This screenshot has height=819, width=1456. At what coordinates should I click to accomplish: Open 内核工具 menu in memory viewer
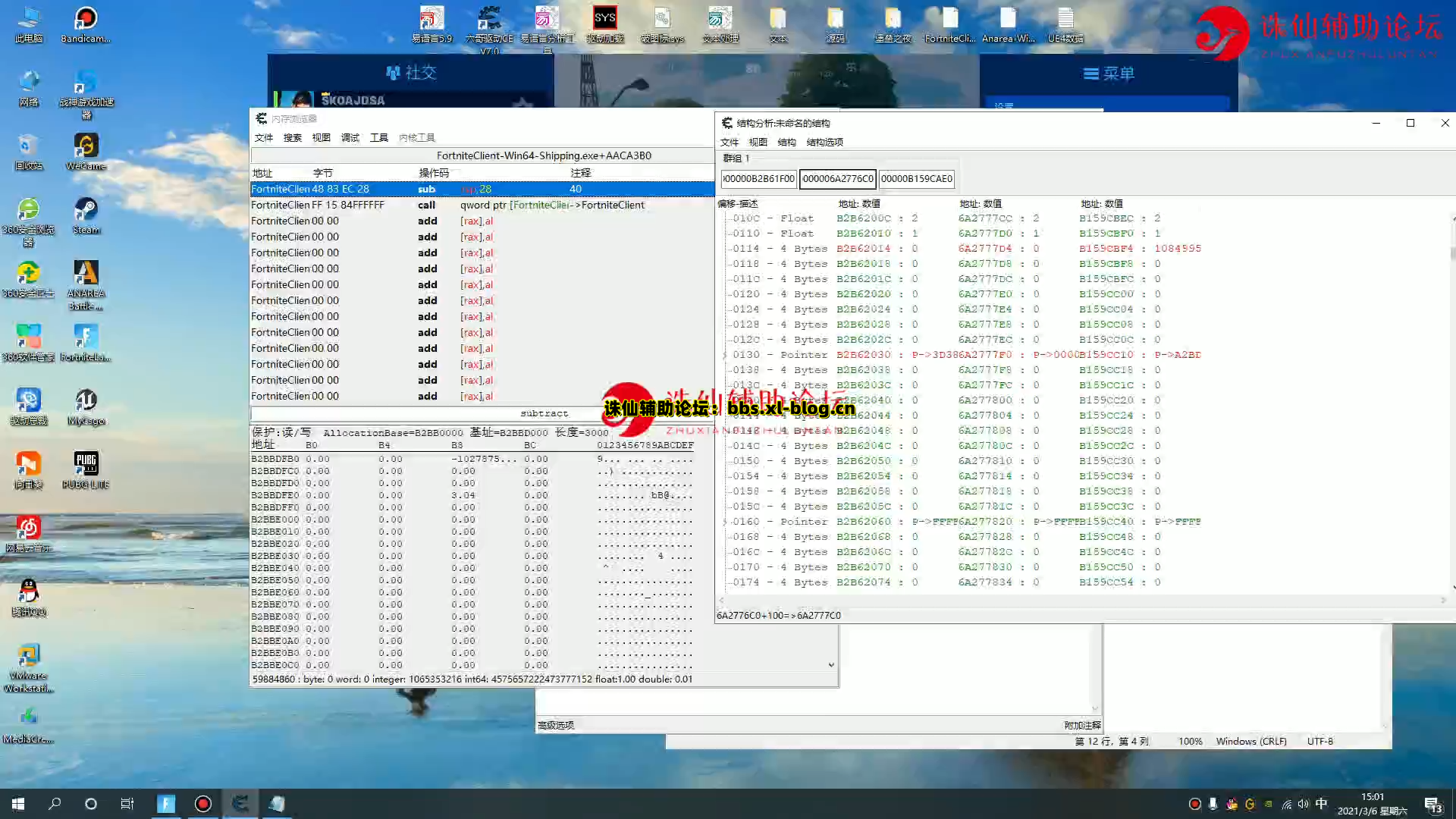pos(417,137)
